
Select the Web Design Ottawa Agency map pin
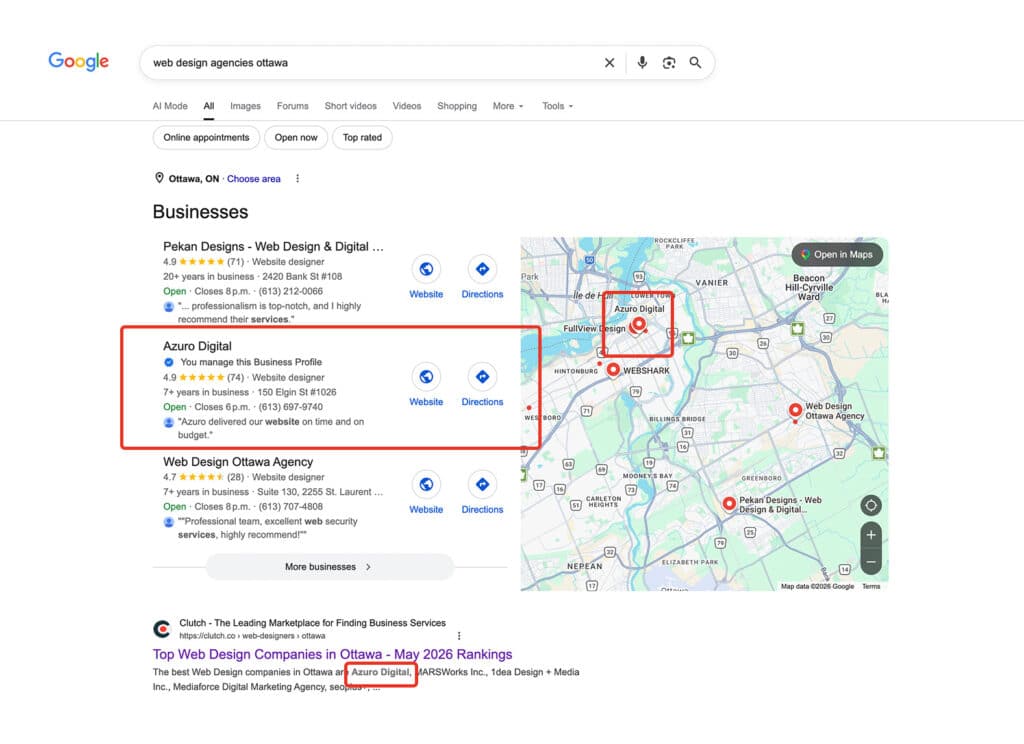point(795,411)
